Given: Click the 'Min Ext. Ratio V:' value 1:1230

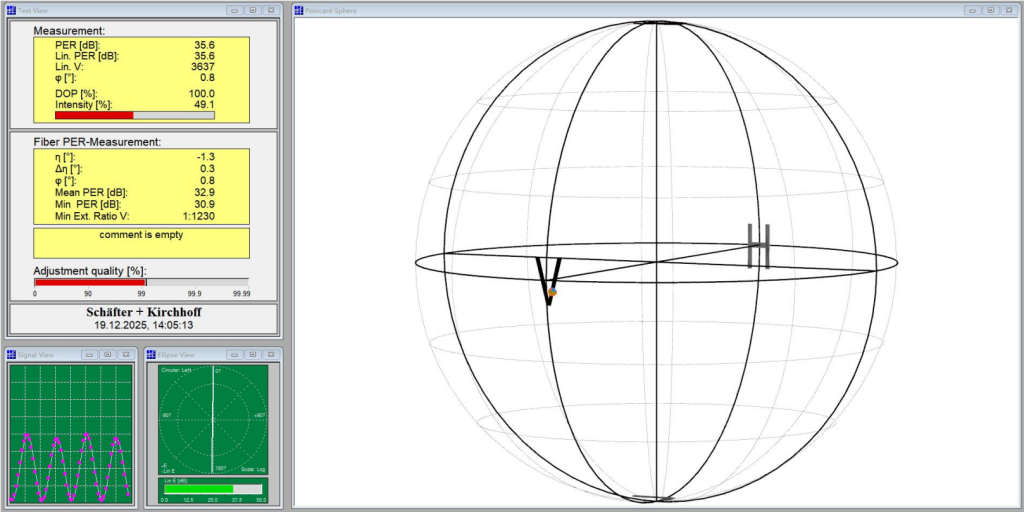Looking at the screenshot, I should pyautogui.click(x=199, y=216).
